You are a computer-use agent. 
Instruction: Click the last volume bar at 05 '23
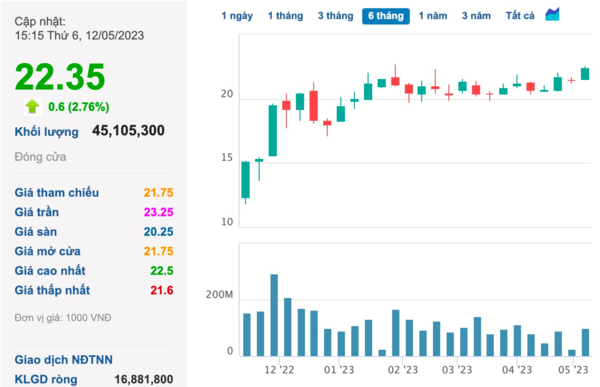point(585,342)
